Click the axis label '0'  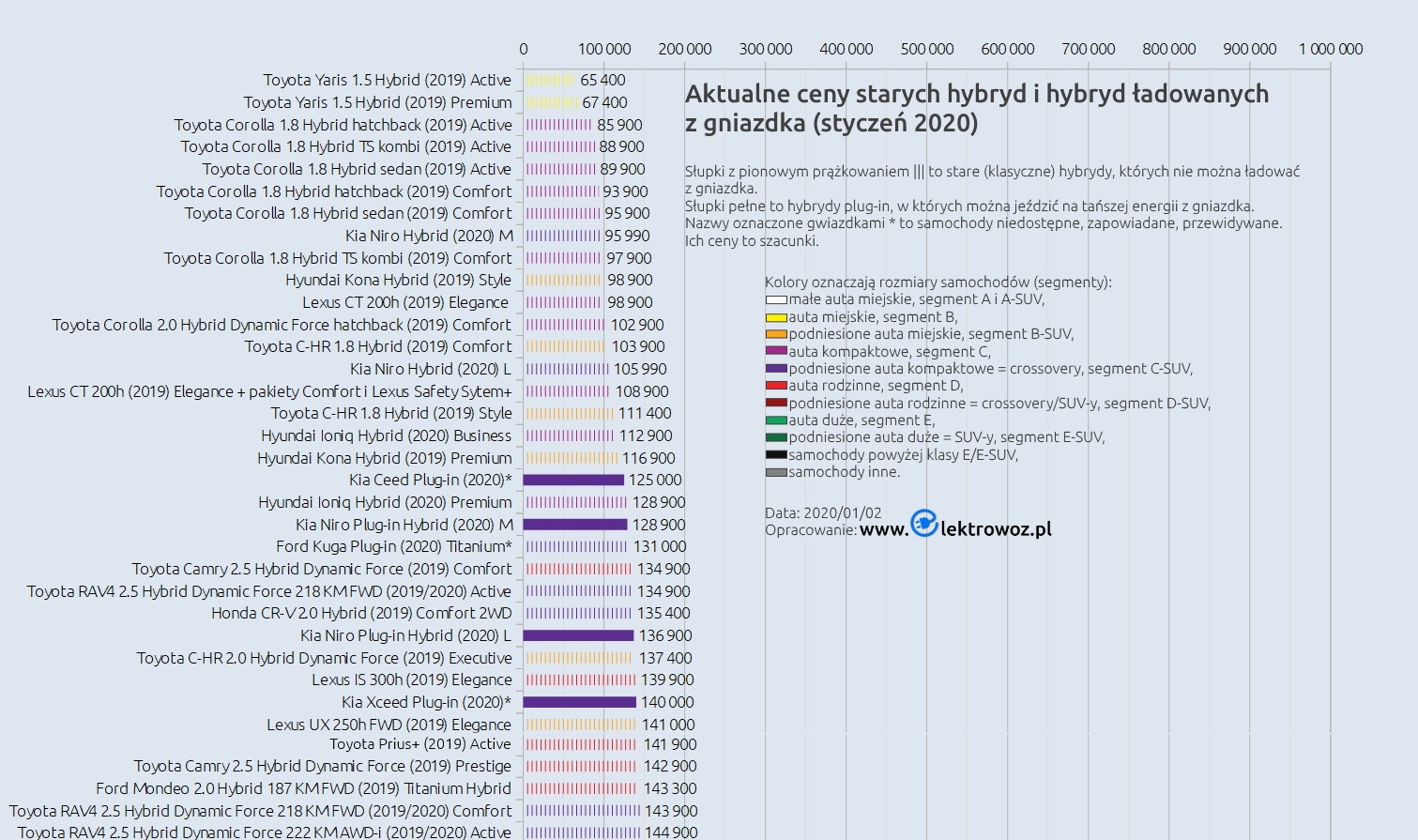(x=524, y=49)
